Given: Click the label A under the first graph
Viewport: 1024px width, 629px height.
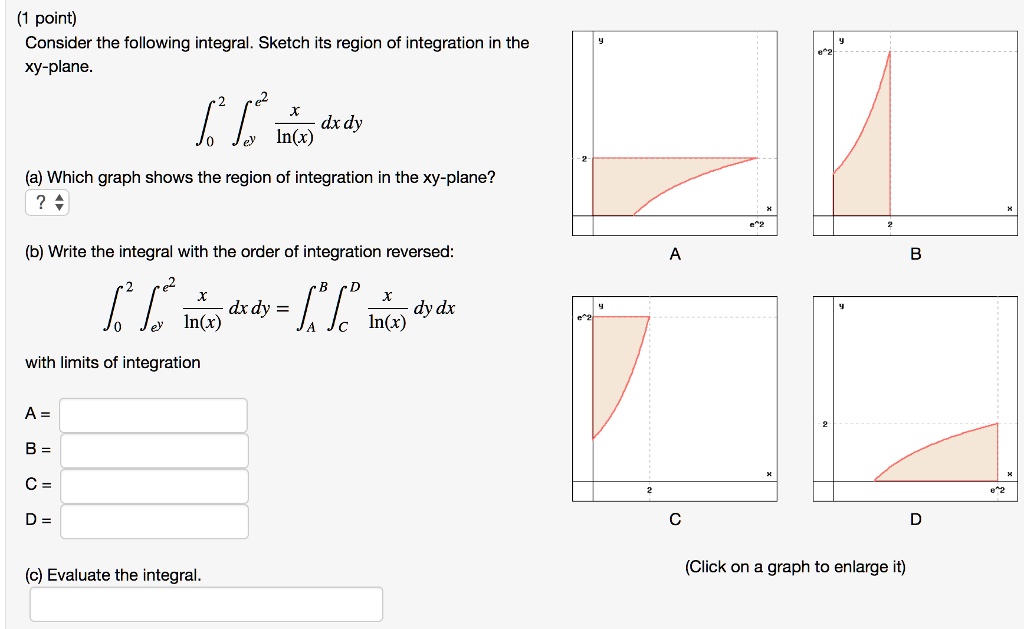Looking at the screenshot, I should [676, 254].
